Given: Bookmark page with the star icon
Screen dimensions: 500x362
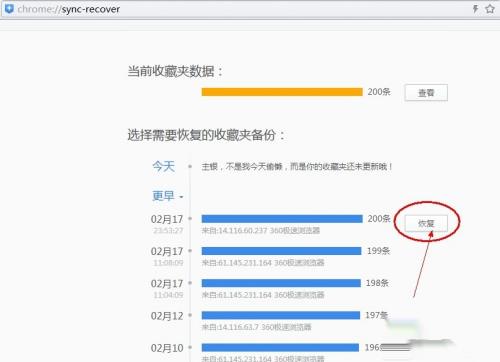Looking at the screenshot, I should 490,9.
